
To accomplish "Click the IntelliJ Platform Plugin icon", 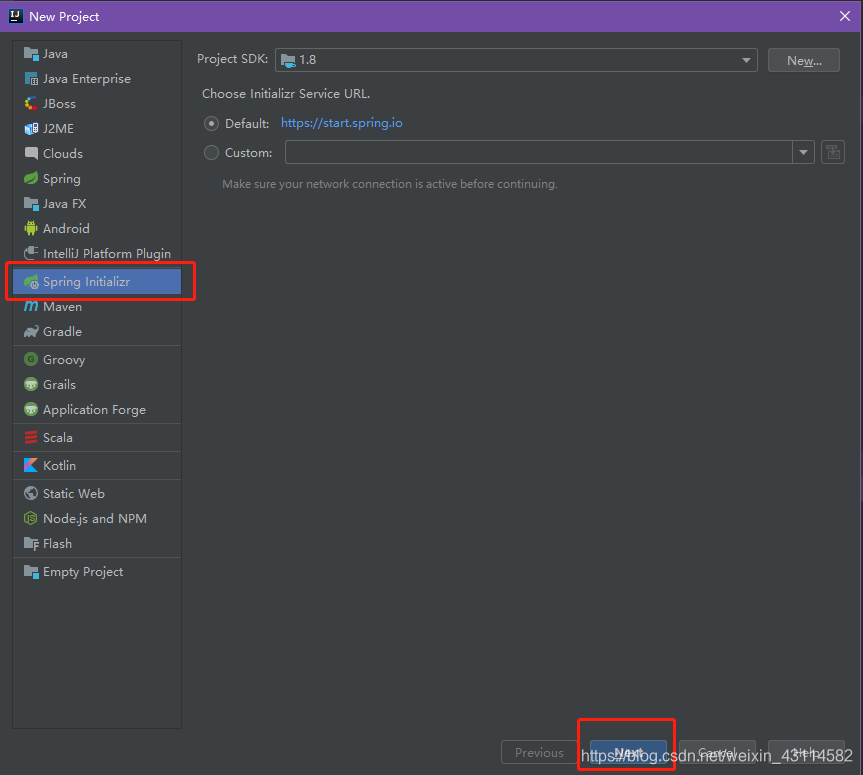I will pos(31,253).
